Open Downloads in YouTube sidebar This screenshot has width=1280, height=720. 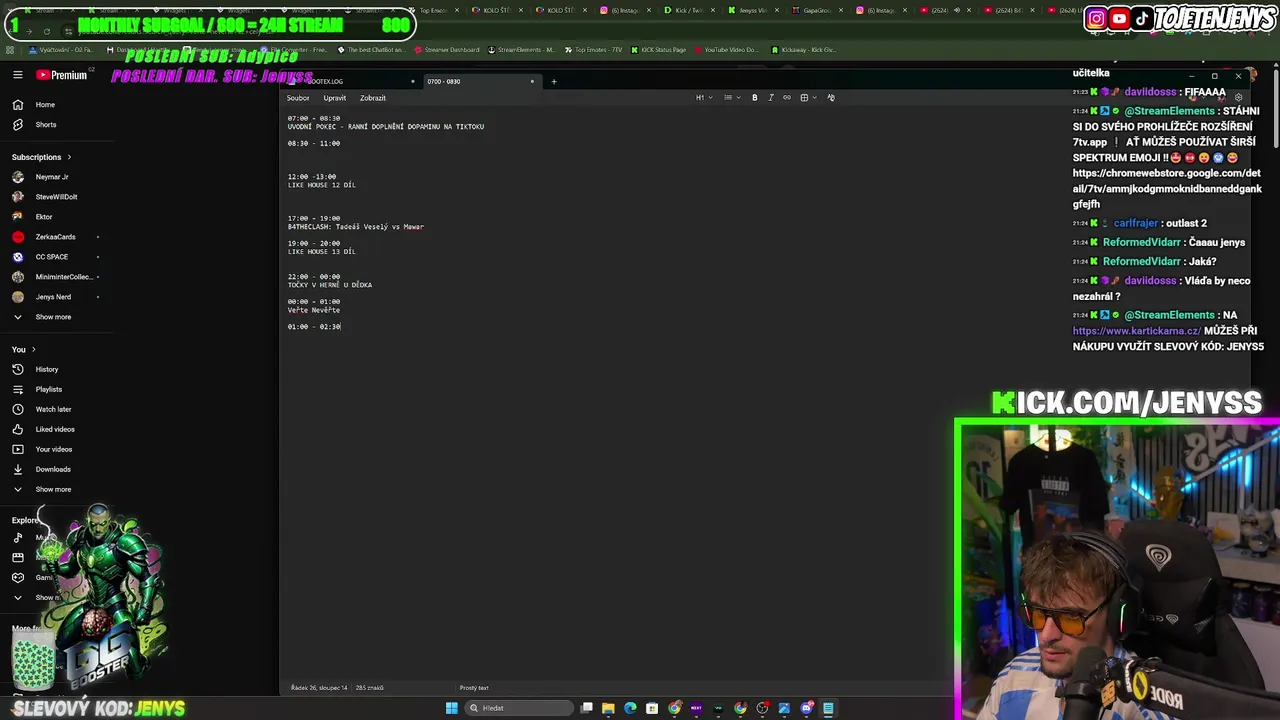pyautogui.click(x=53, y=469)
